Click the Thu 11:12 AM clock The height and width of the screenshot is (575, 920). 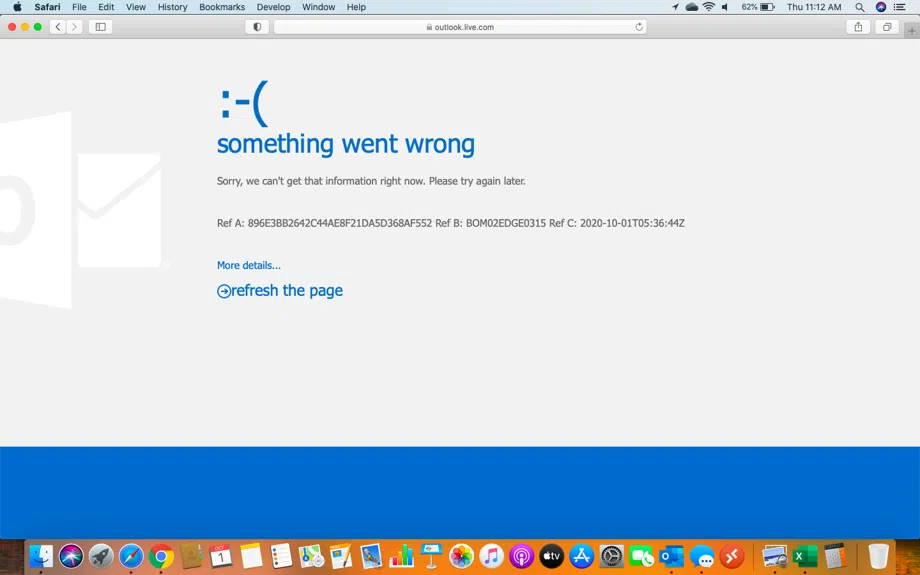814,7
